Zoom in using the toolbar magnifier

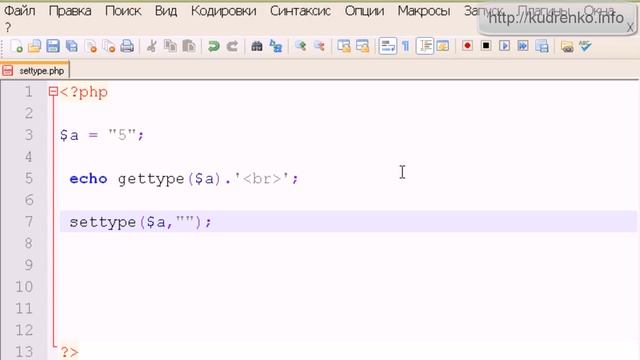point(301,46)
